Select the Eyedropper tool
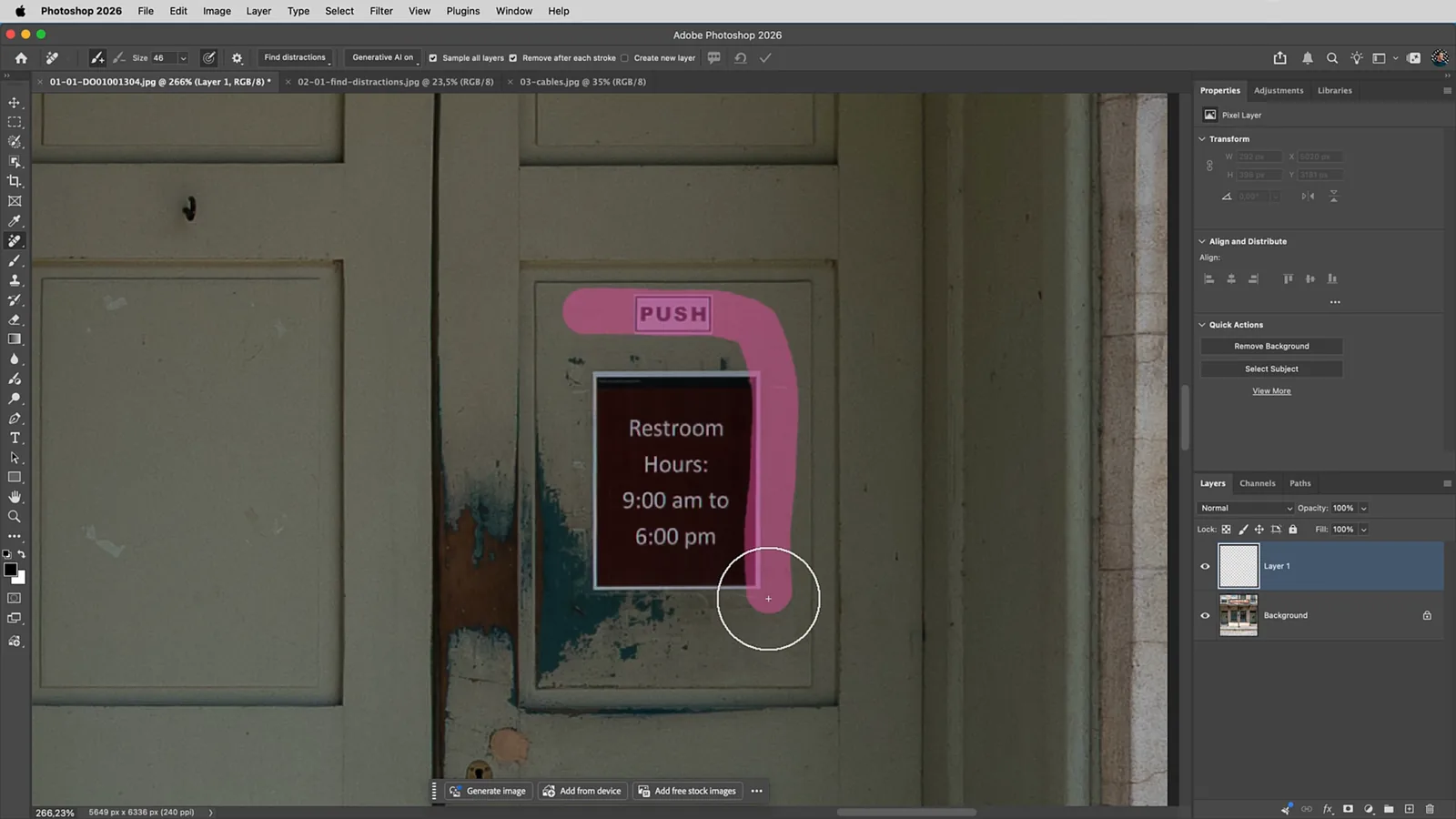The width and height of the screenshot is (1456, 819). (15, 221)
